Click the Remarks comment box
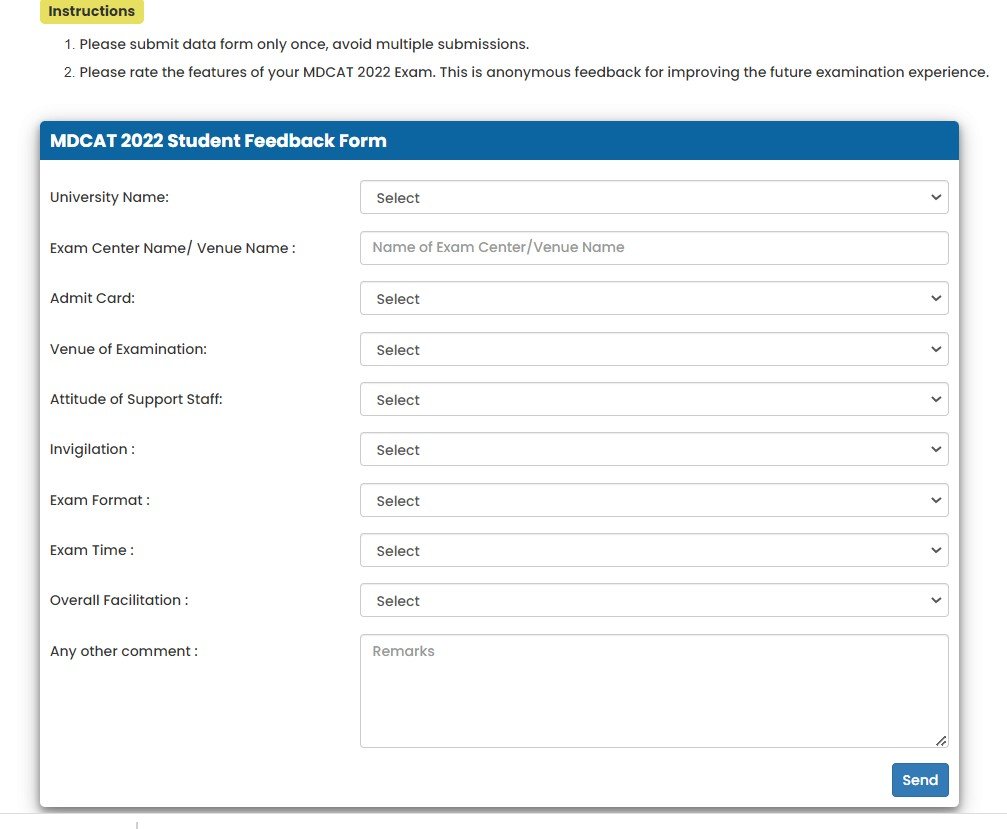The width and height of the screenshot is (1007, 829). 654,690
